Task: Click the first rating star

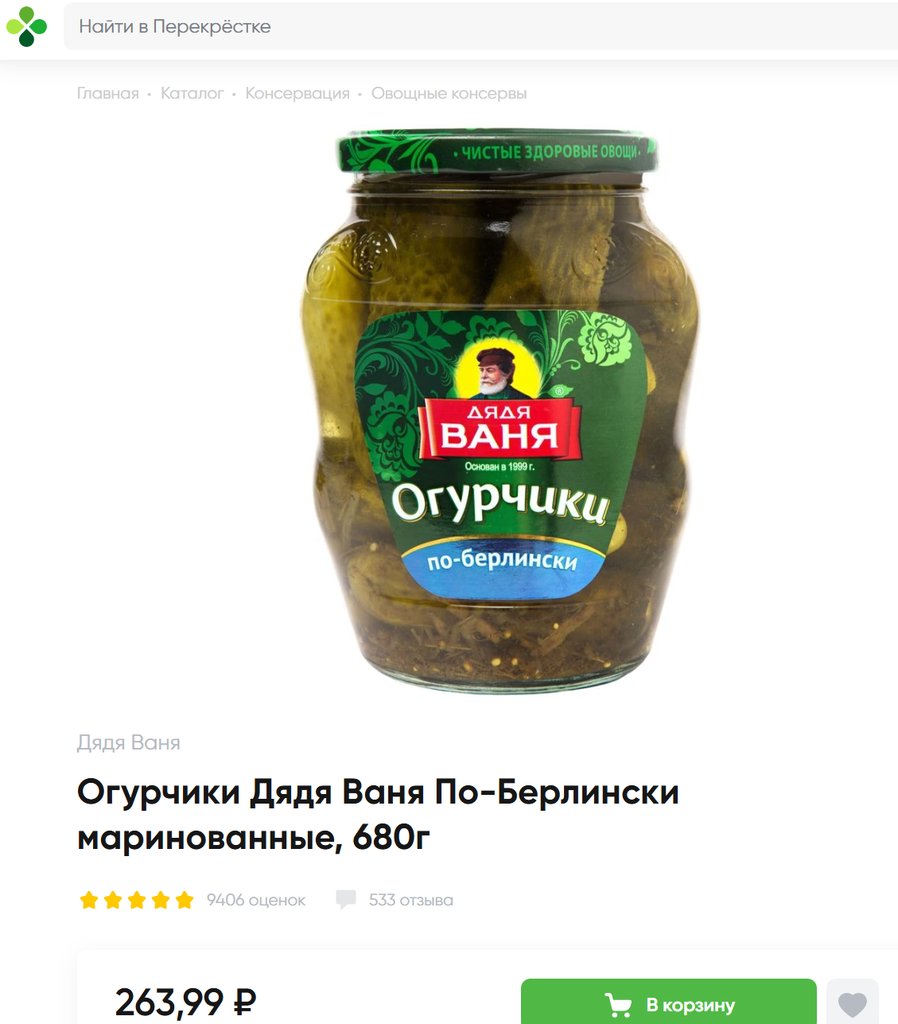Action: tap(89, 900)
